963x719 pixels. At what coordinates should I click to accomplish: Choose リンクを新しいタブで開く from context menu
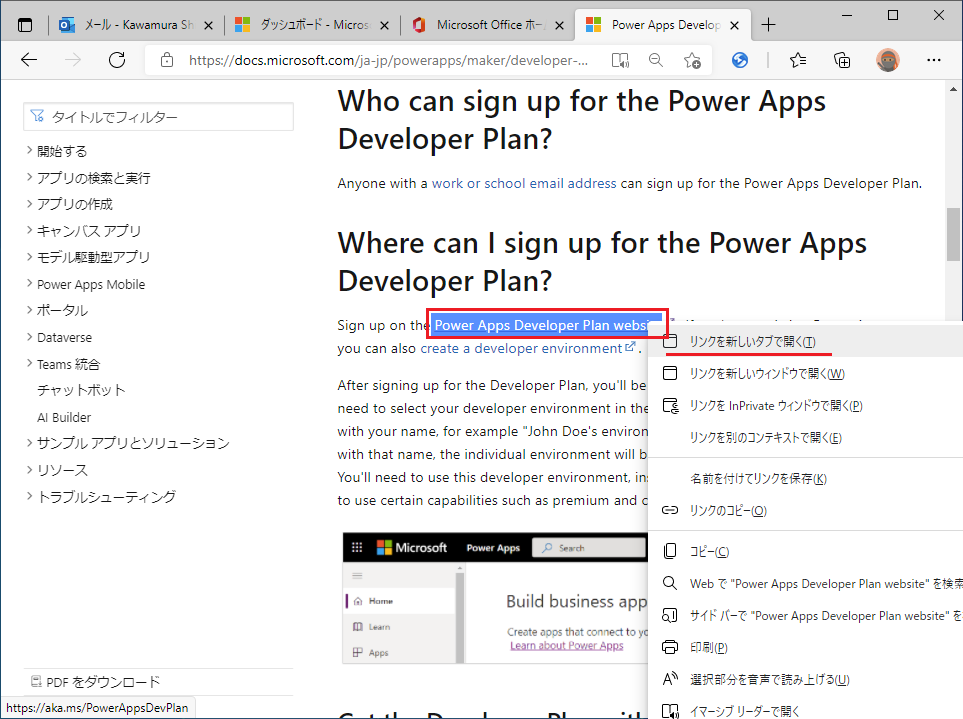coord(805,341)
